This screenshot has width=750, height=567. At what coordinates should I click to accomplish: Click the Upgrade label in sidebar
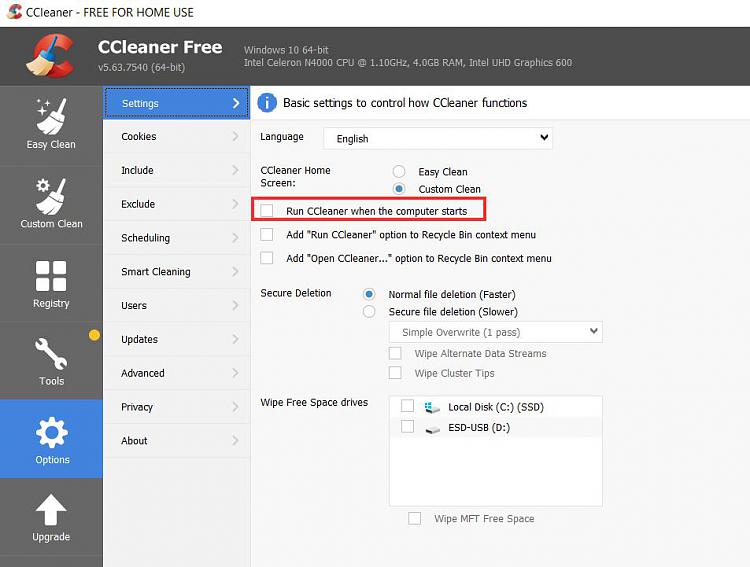51,537
